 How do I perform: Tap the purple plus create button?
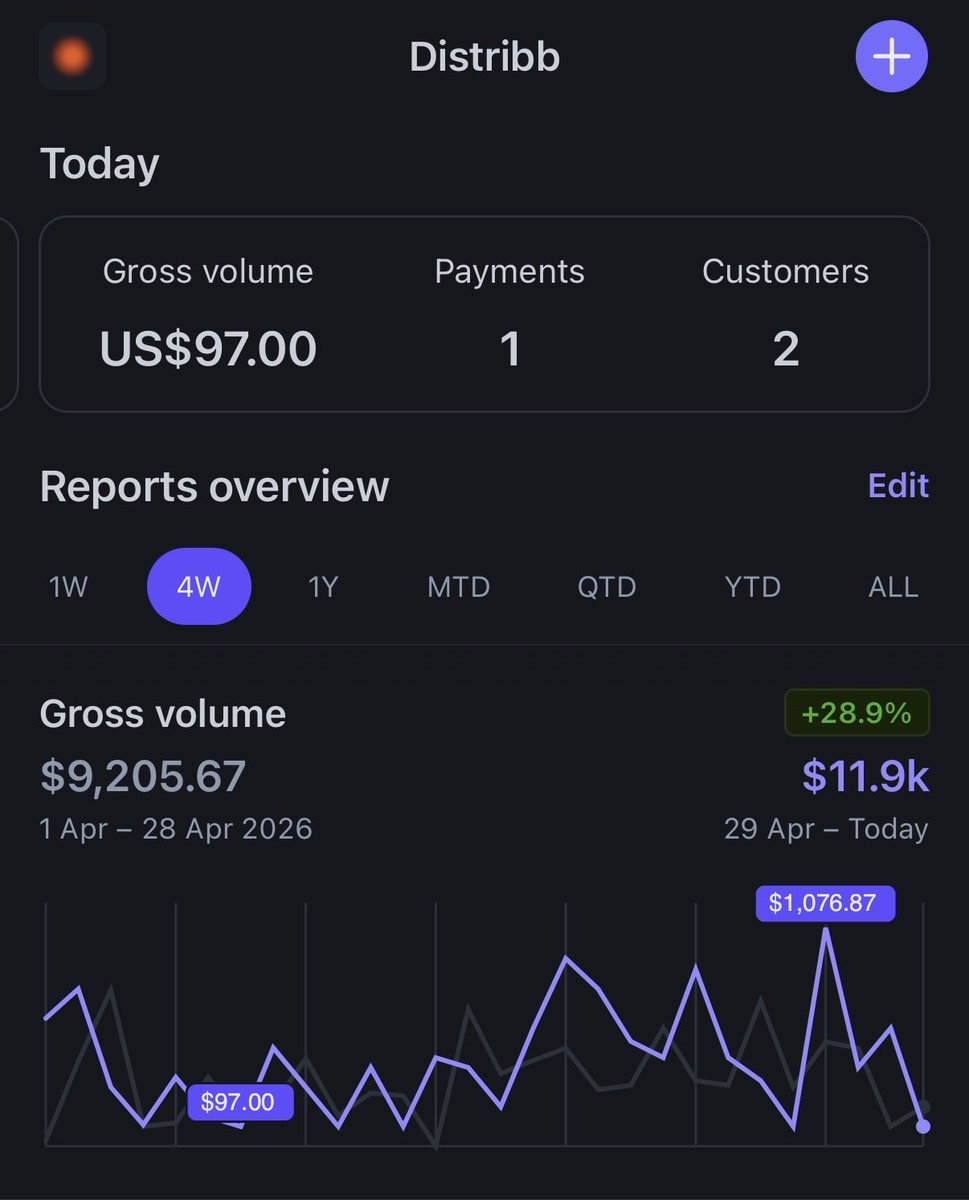[892, 57]
